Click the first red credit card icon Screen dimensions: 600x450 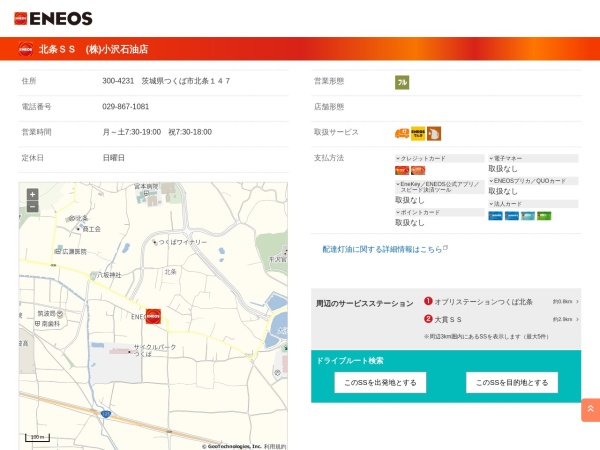(x=402, y=170)
